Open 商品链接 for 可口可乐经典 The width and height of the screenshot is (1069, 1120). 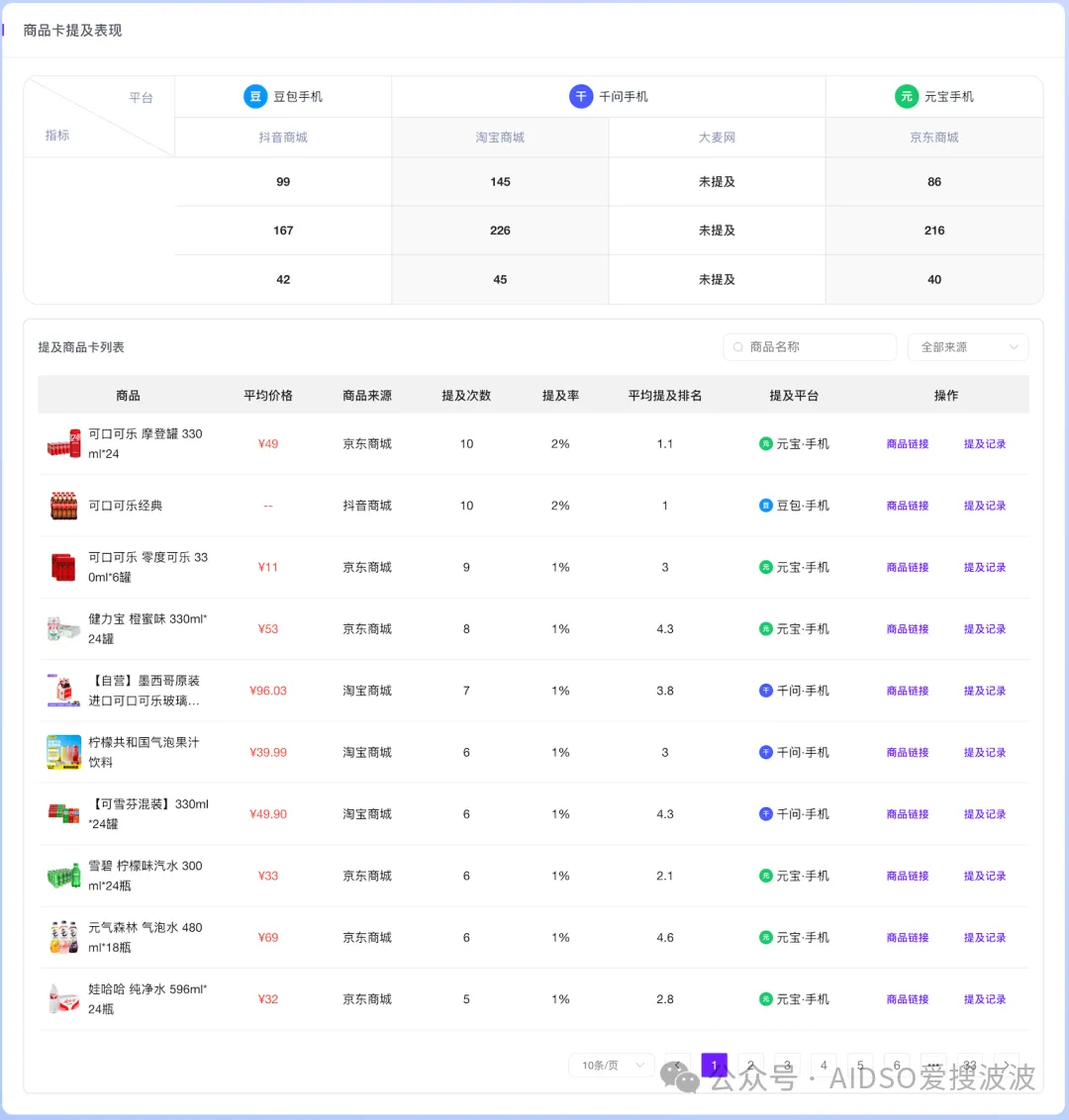point(908,506)
